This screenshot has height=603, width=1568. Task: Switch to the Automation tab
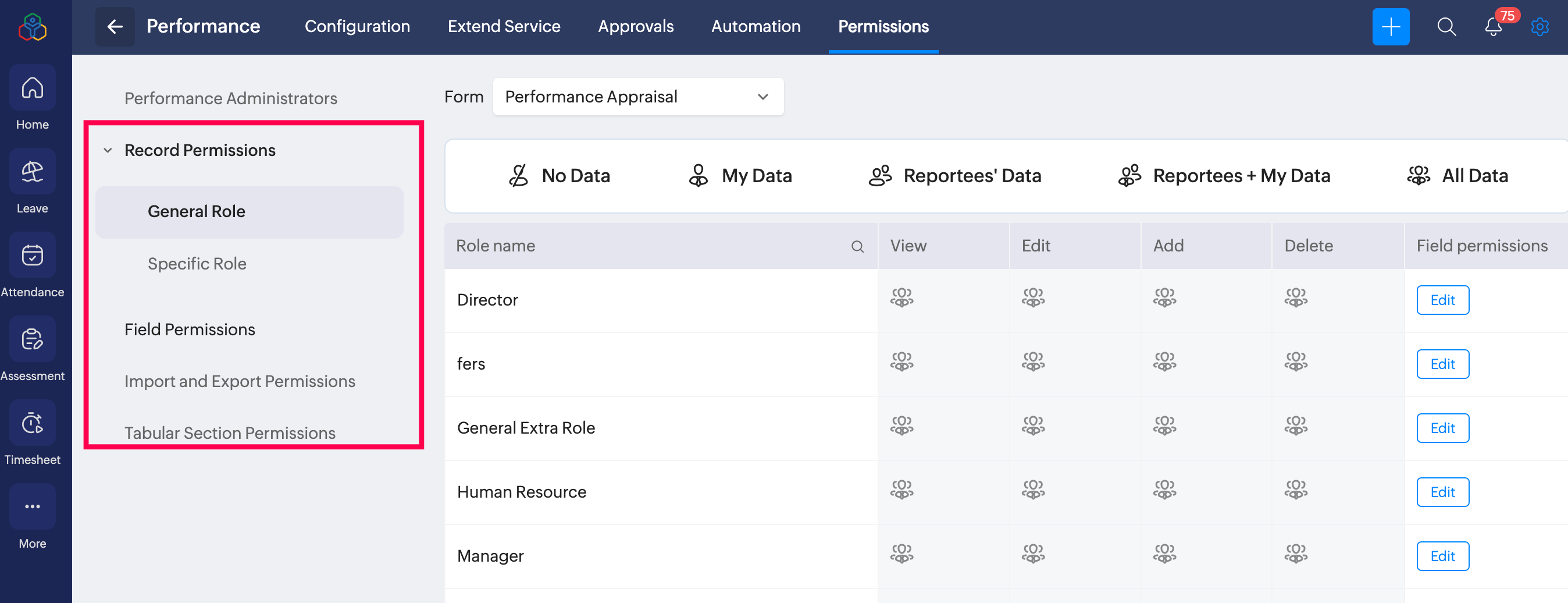756,27
